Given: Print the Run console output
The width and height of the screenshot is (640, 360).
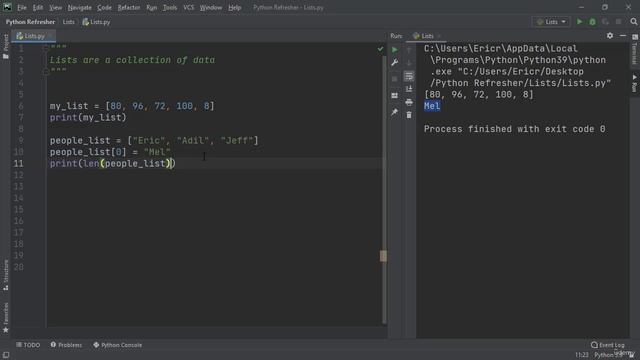Looking at the screenshot, I should [409, 102].
